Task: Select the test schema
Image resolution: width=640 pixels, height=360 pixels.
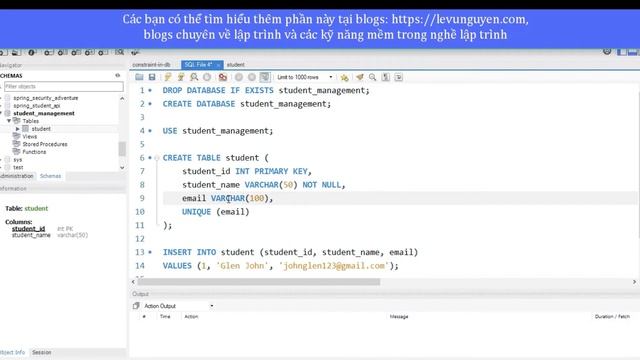Action: tap(18, 167)
